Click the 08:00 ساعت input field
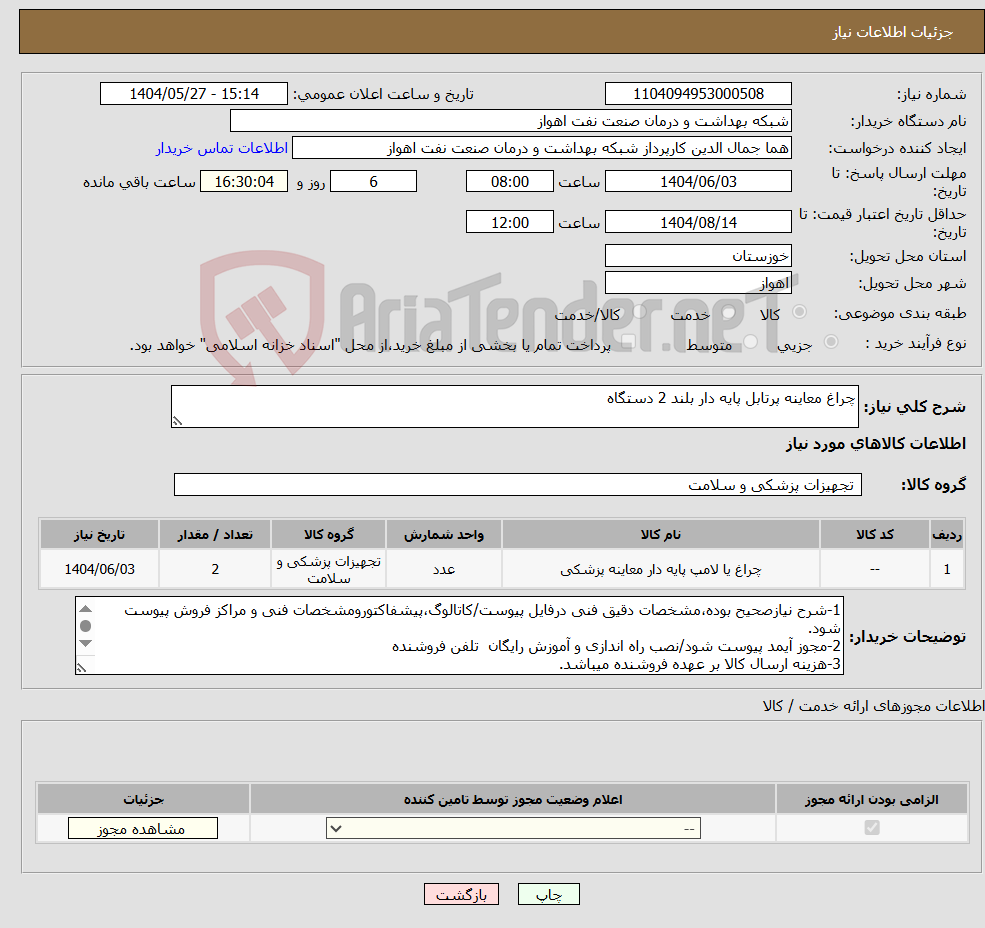 [x=510, y=181]
